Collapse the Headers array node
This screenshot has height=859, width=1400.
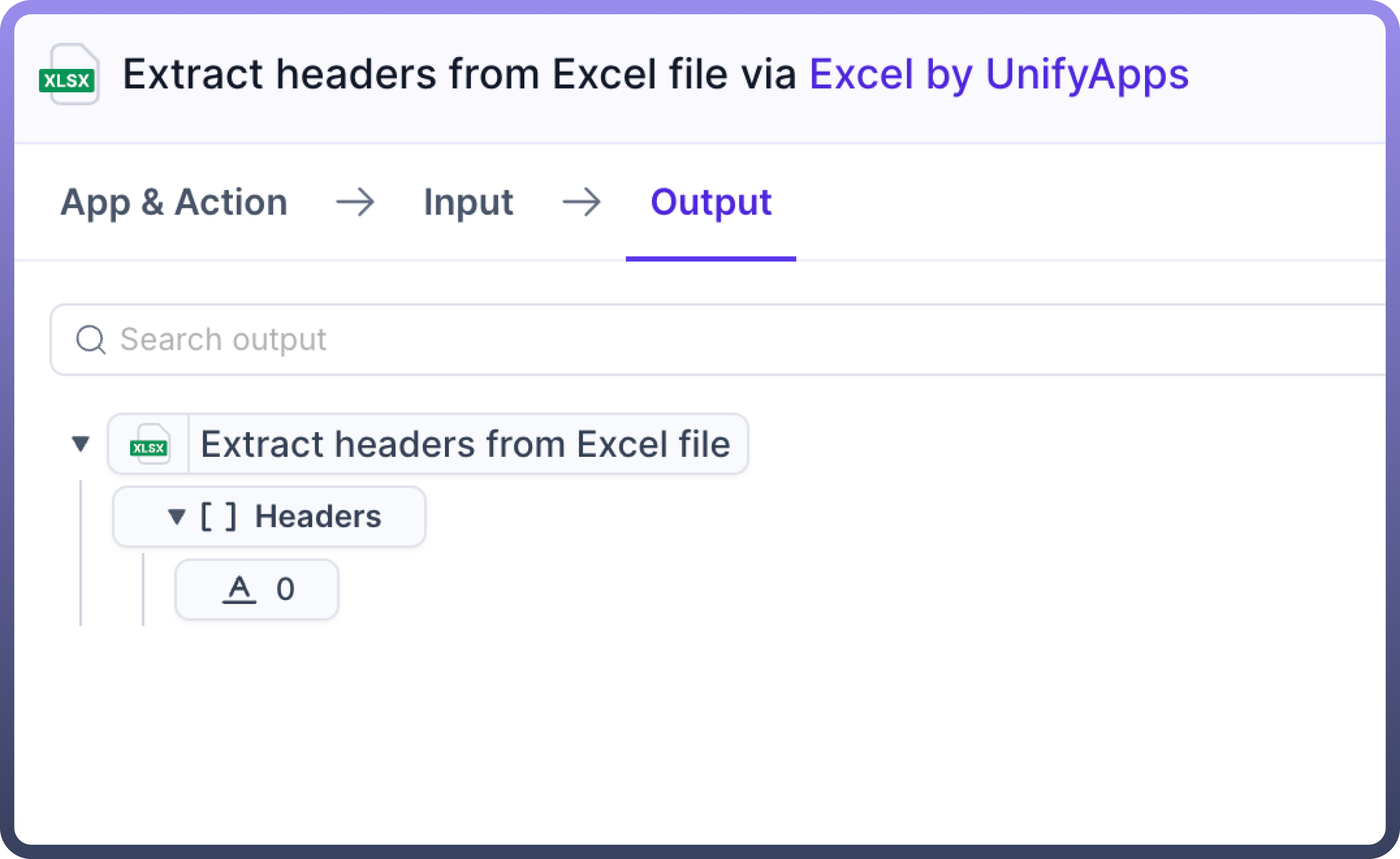click(x=177, y=517)
